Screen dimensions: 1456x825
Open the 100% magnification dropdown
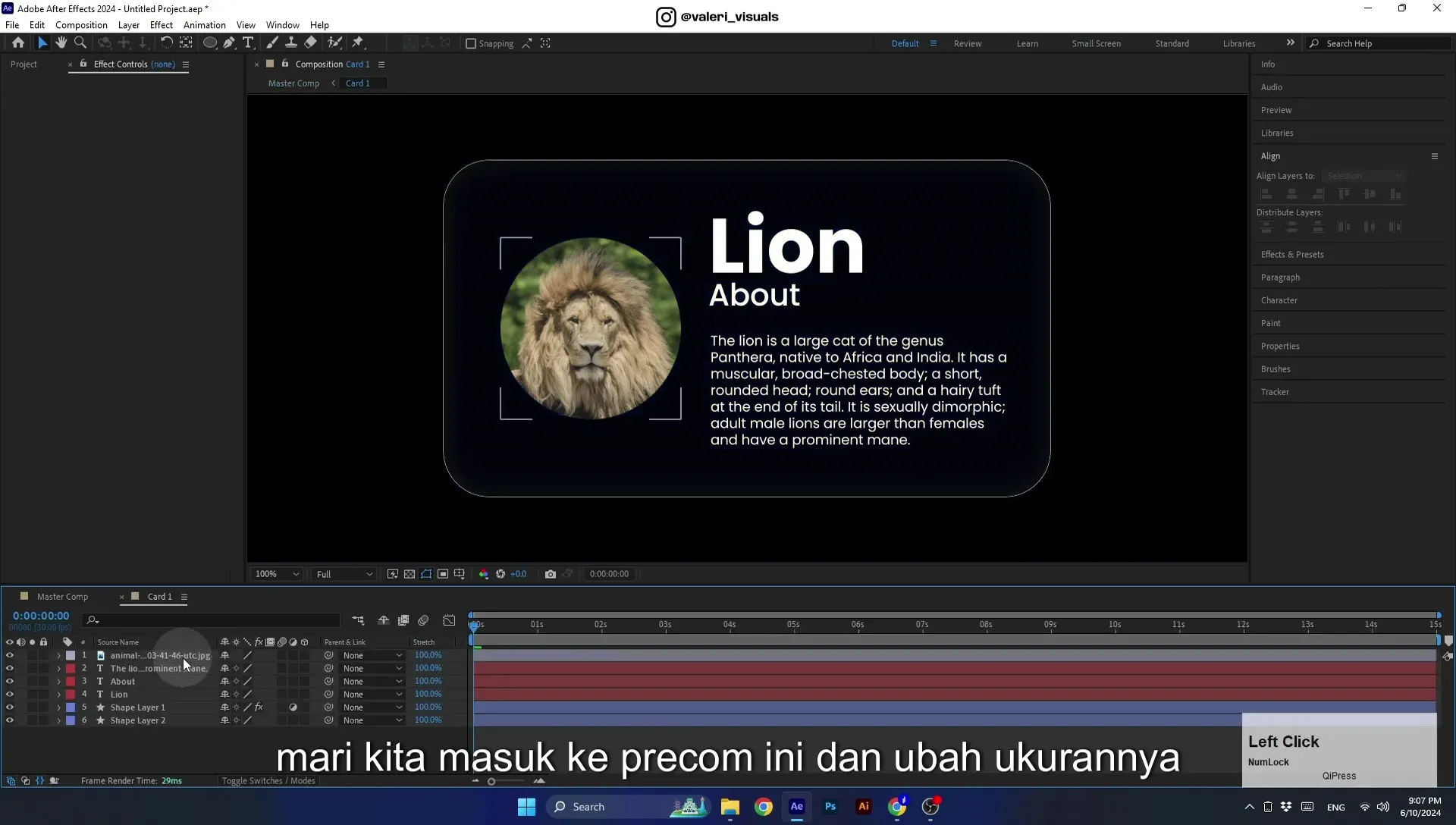point(277,574)
